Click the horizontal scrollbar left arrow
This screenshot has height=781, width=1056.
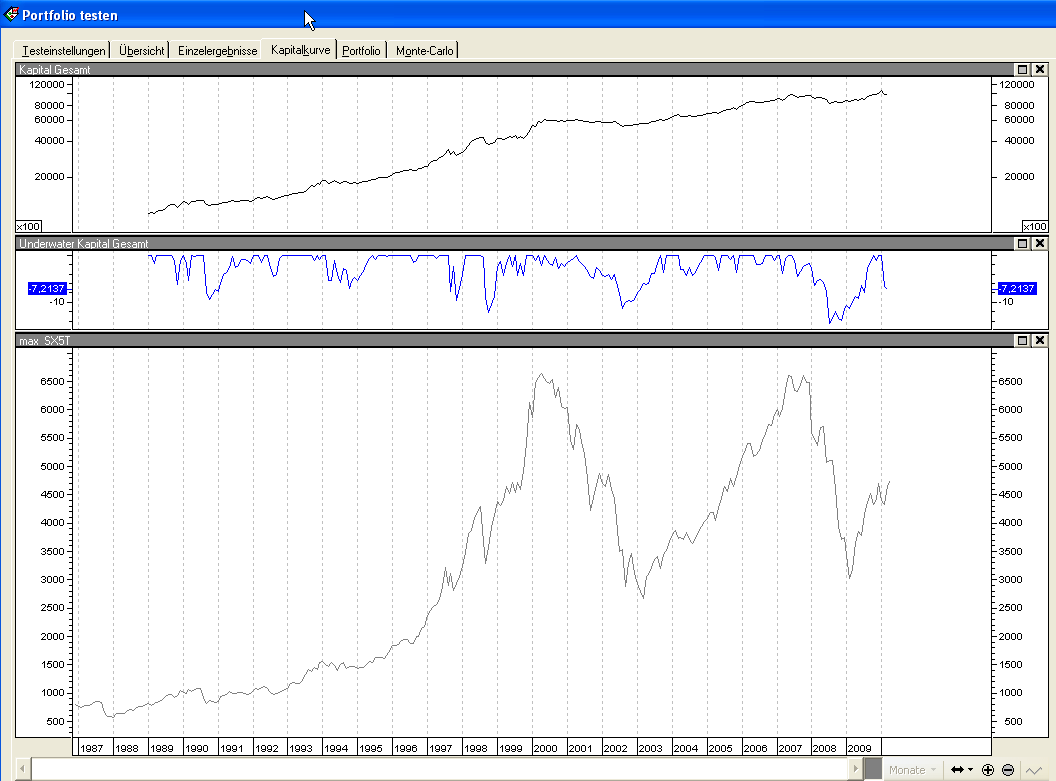pyautogui.click(x=23, y=768)
